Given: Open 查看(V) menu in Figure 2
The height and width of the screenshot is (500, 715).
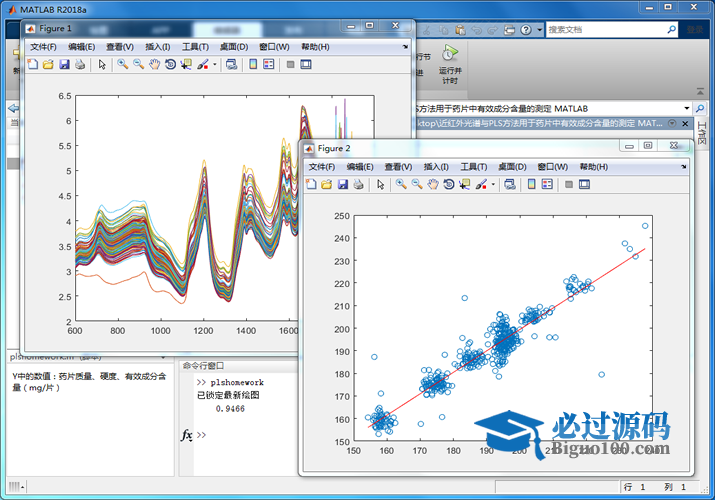Looking at the screenshot, I should point(399,167).
